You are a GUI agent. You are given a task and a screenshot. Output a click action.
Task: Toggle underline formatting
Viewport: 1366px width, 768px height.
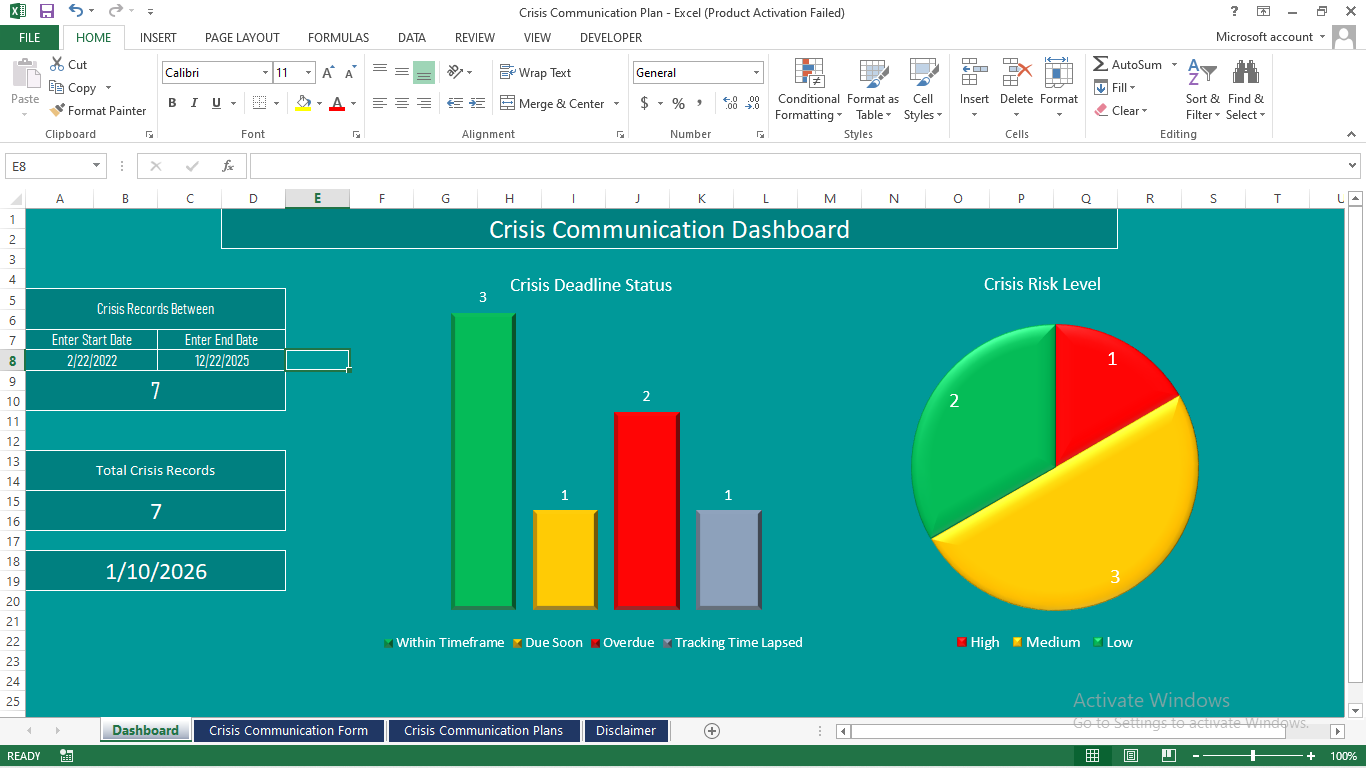point(215,103)
